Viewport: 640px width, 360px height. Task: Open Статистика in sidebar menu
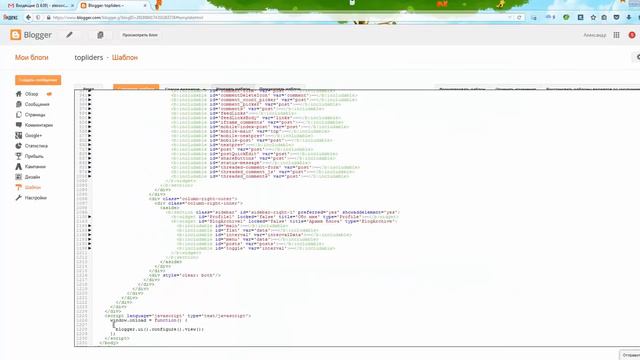(x=36, y=146)
